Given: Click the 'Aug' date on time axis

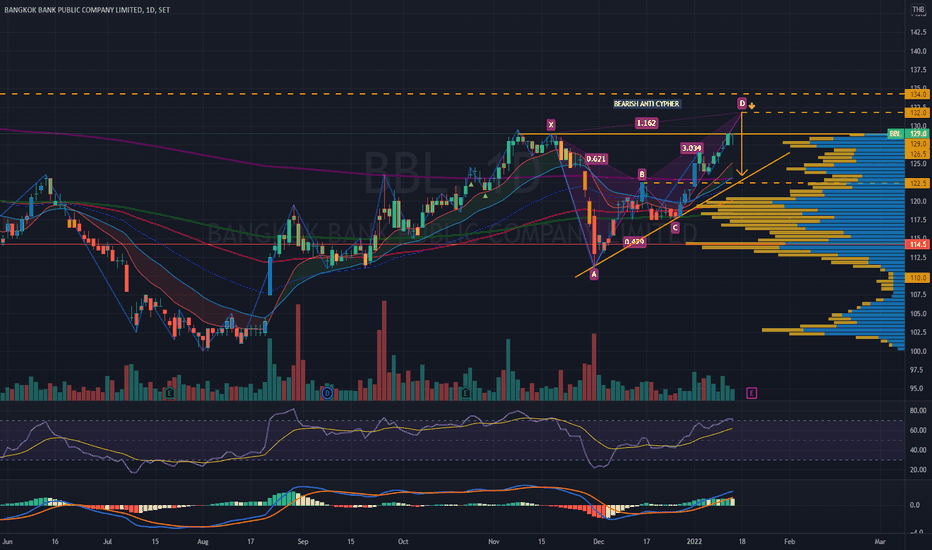Looking at the screenshot, I should tap(203, 542).
